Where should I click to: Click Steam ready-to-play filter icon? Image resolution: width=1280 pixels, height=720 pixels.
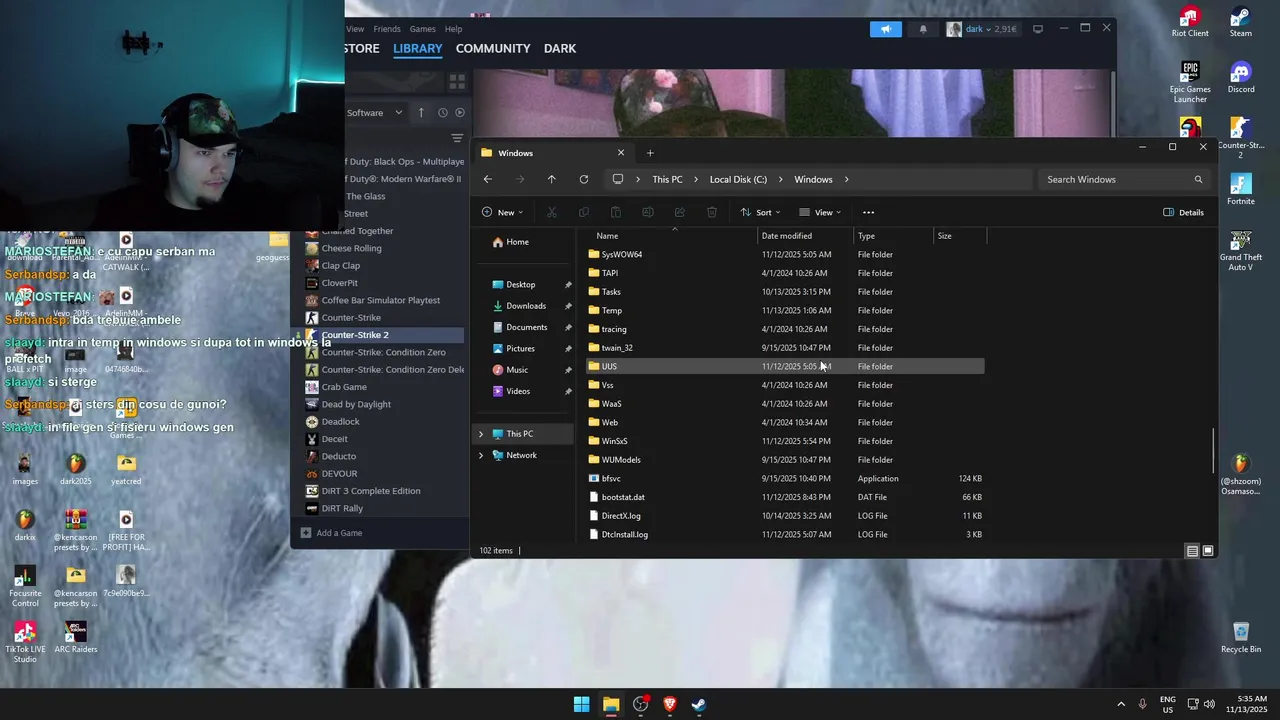460,113
